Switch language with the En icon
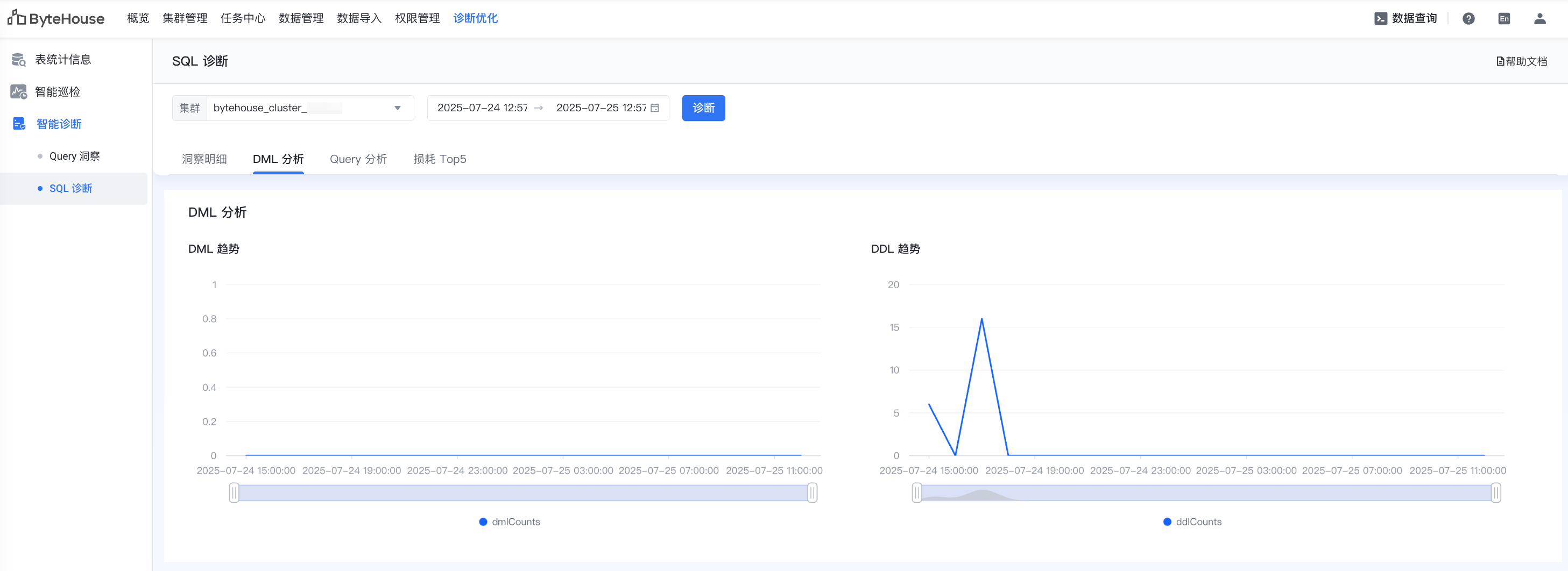Image resolution: width=1568 pixels, height=571 pixels. tap(1503, 19)
